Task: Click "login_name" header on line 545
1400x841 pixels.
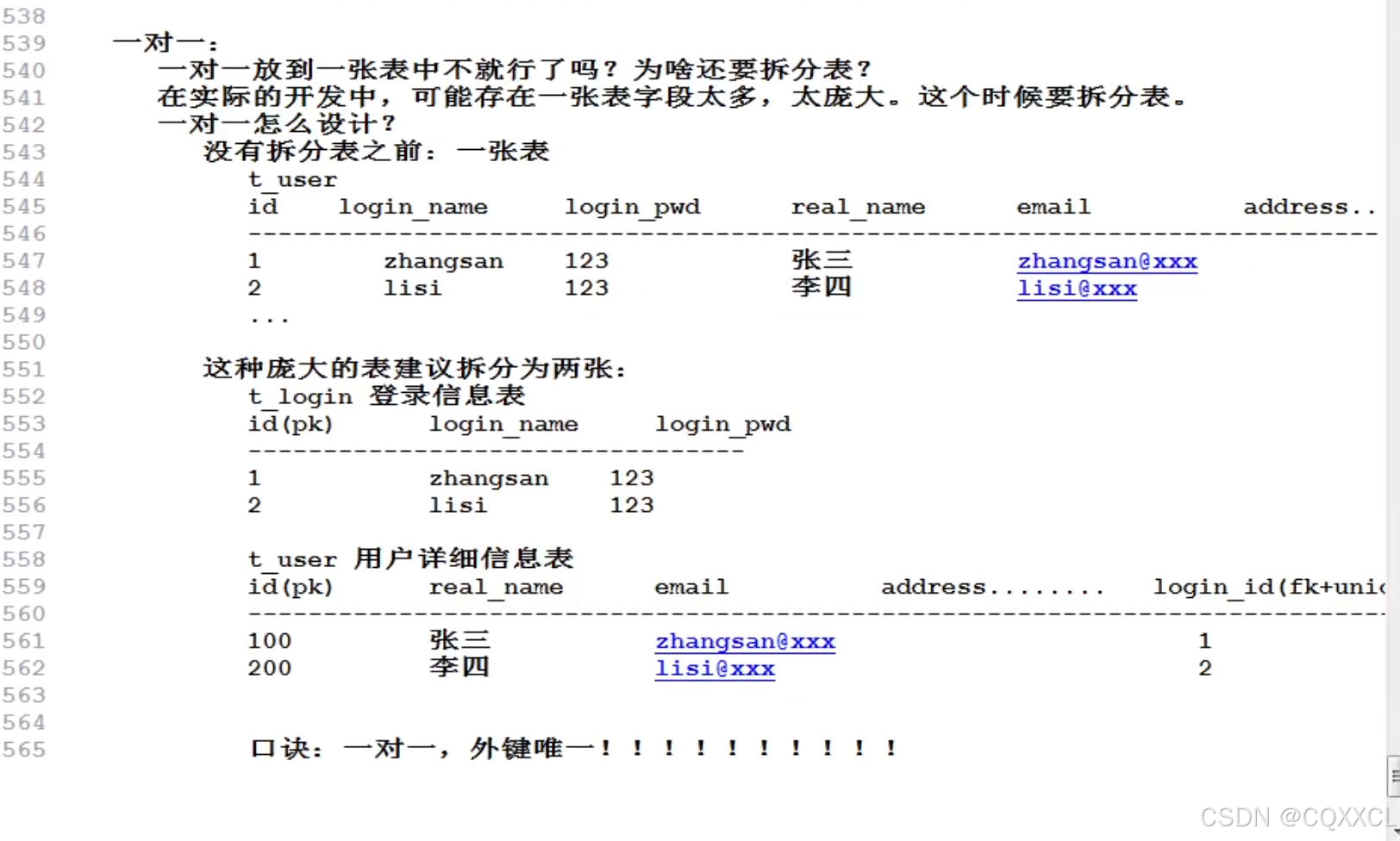Action: click(x=413, y=208)
